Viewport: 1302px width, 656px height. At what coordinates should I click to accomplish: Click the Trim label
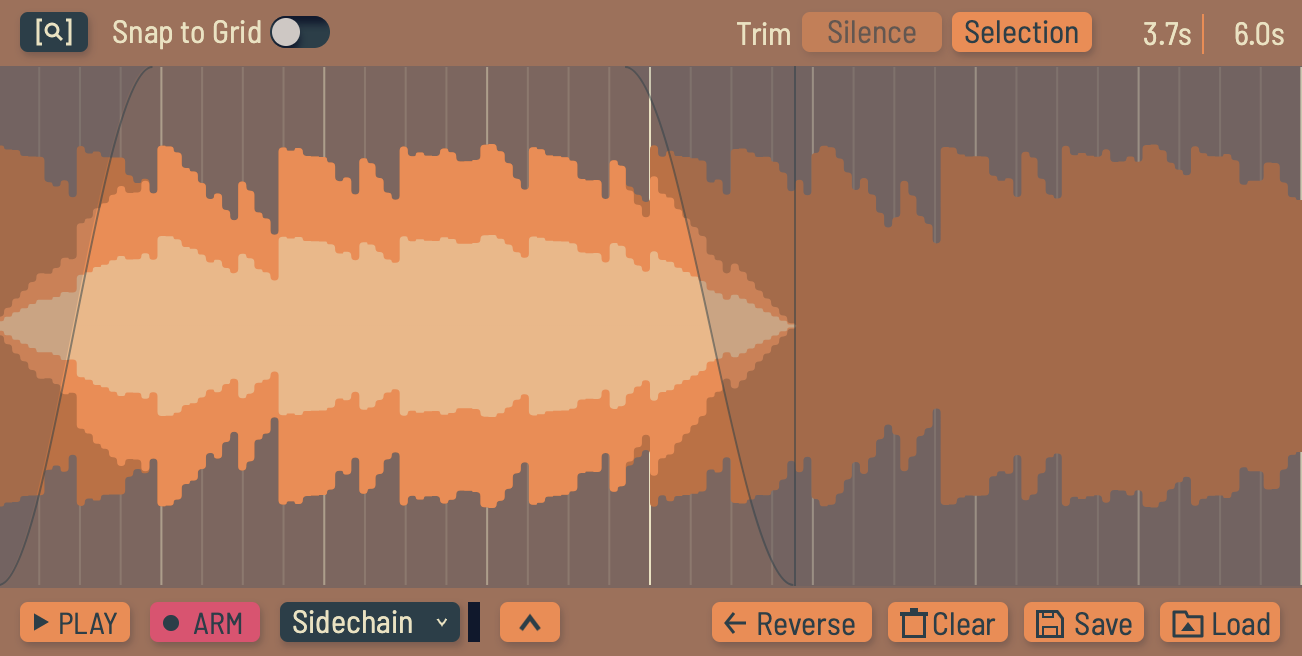[764, 34]
